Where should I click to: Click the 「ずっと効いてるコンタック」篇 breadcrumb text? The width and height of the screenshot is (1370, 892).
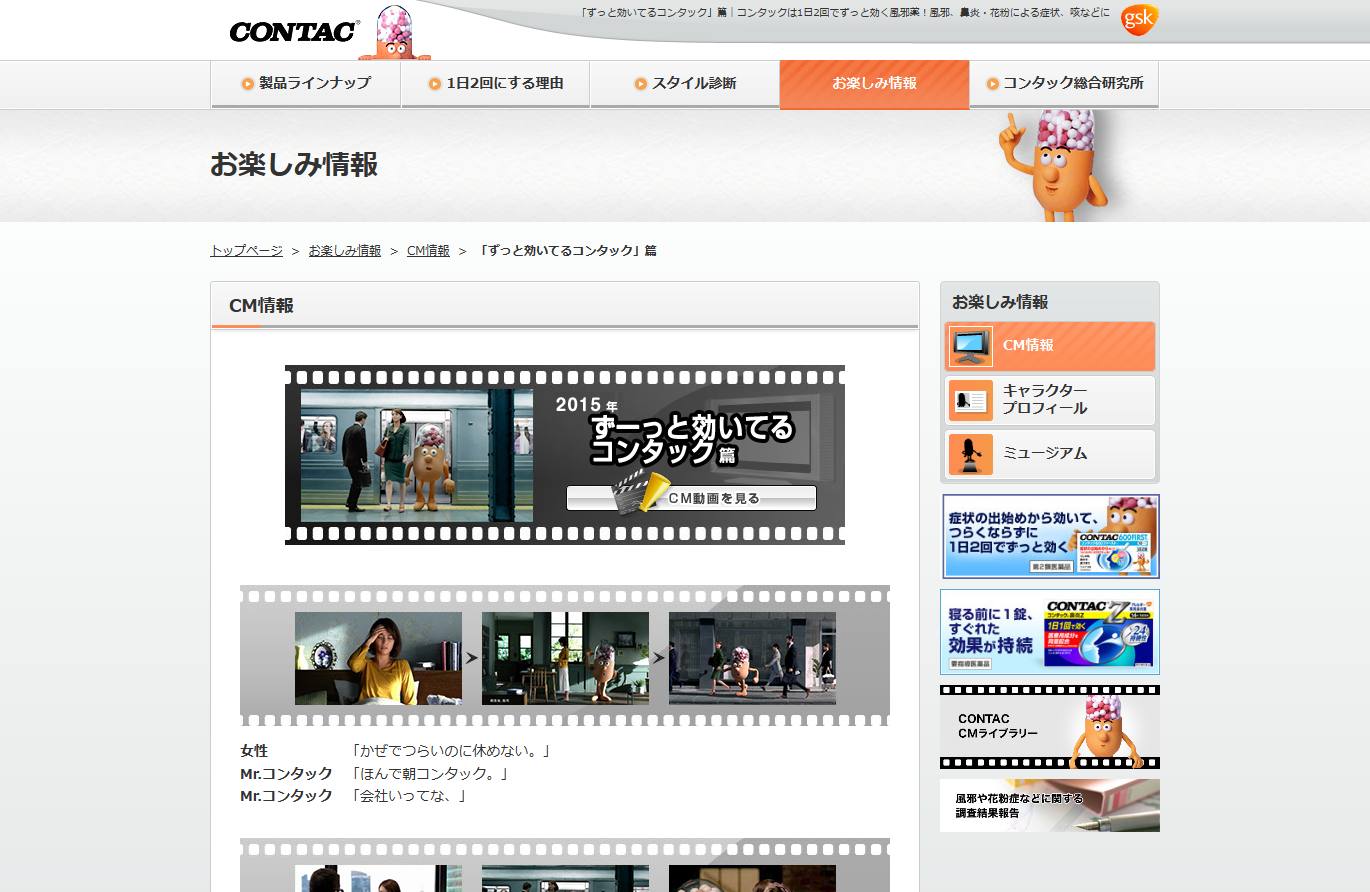[567, 251]
